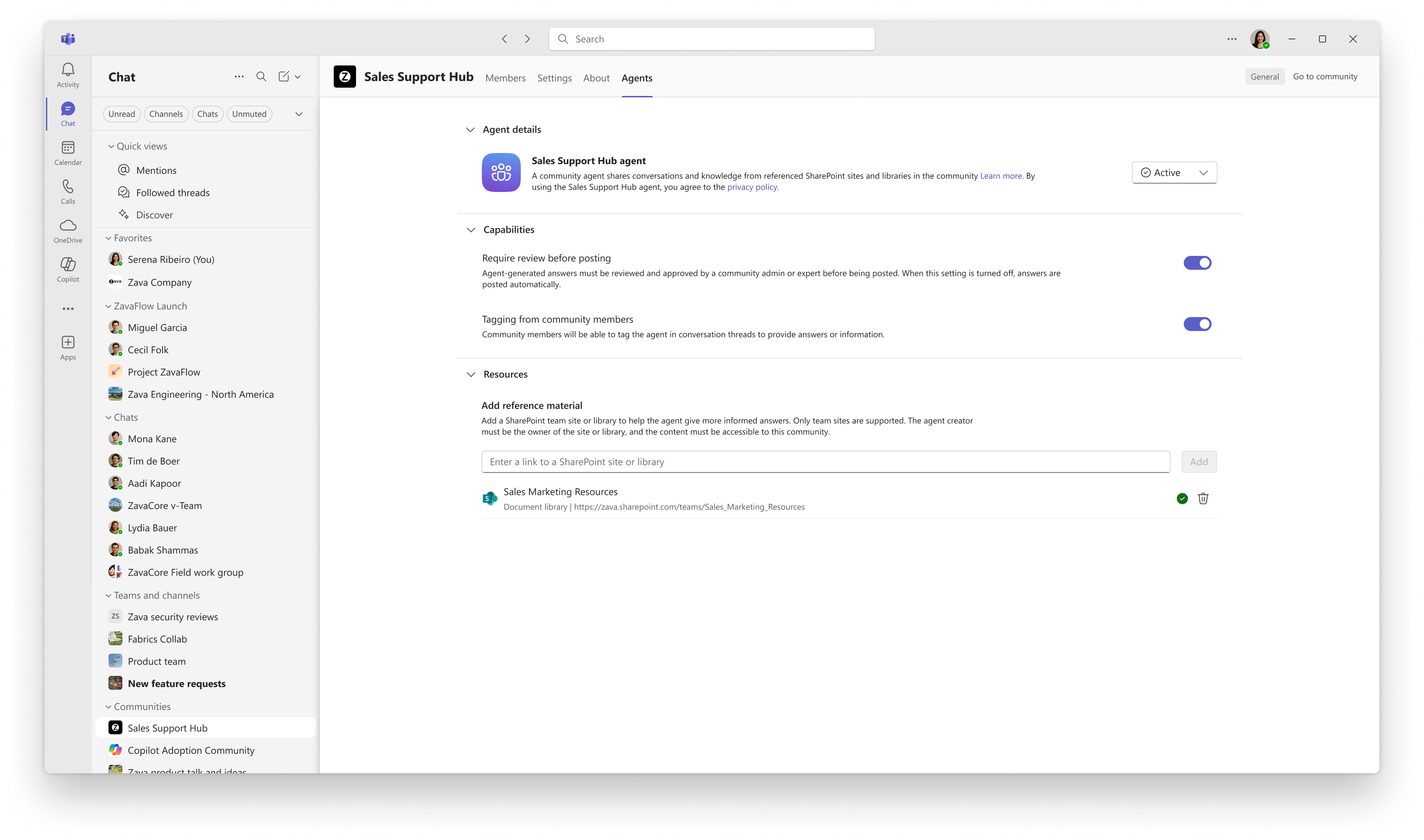Click the Sales Support Hub agent icon

(x=501, y=172)
